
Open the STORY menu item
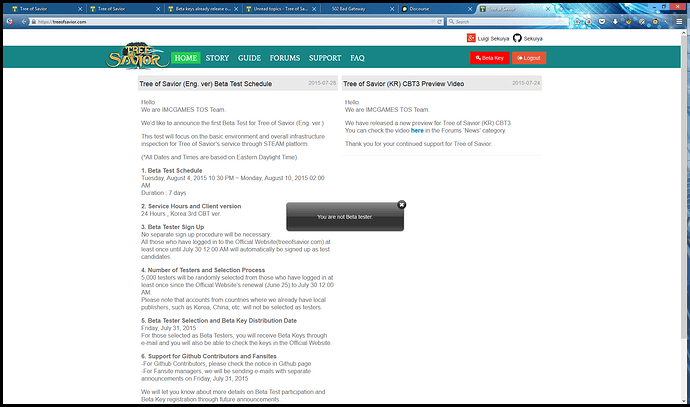point(217,58)
